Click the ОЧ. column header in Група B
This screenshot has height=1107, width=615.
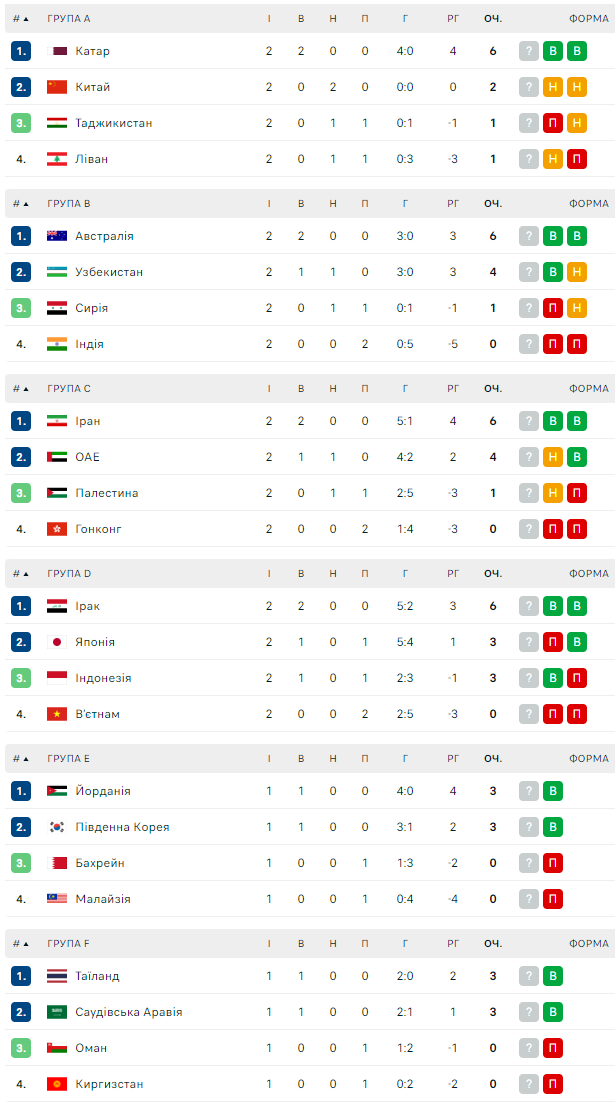[493, 204]
